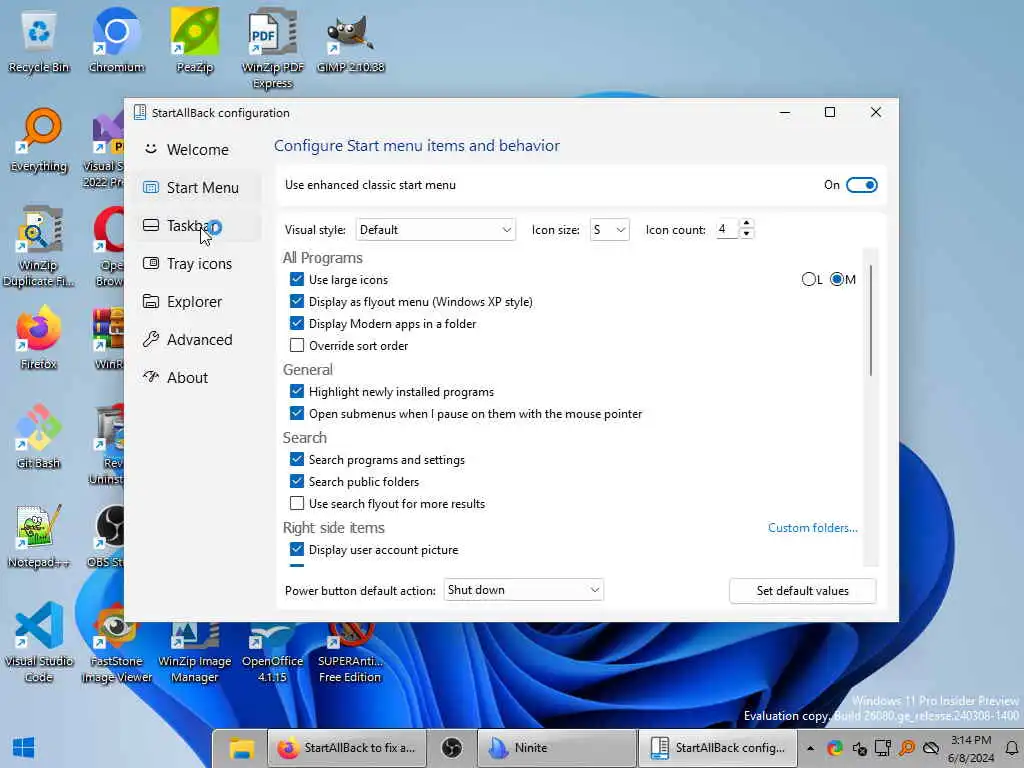1024x768 pixels.
Task: Open WinZip Image Manager desktop icon
Action: click(x=195, y=652)
